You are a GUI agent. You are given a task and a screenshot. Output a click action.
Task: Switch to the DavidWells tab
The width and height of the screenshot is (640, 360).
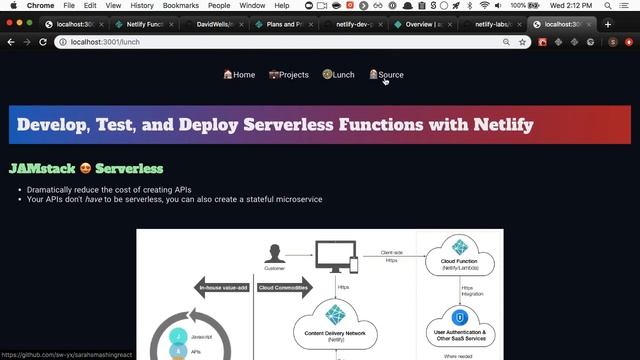pyautogui.click(x=214, y=24)
